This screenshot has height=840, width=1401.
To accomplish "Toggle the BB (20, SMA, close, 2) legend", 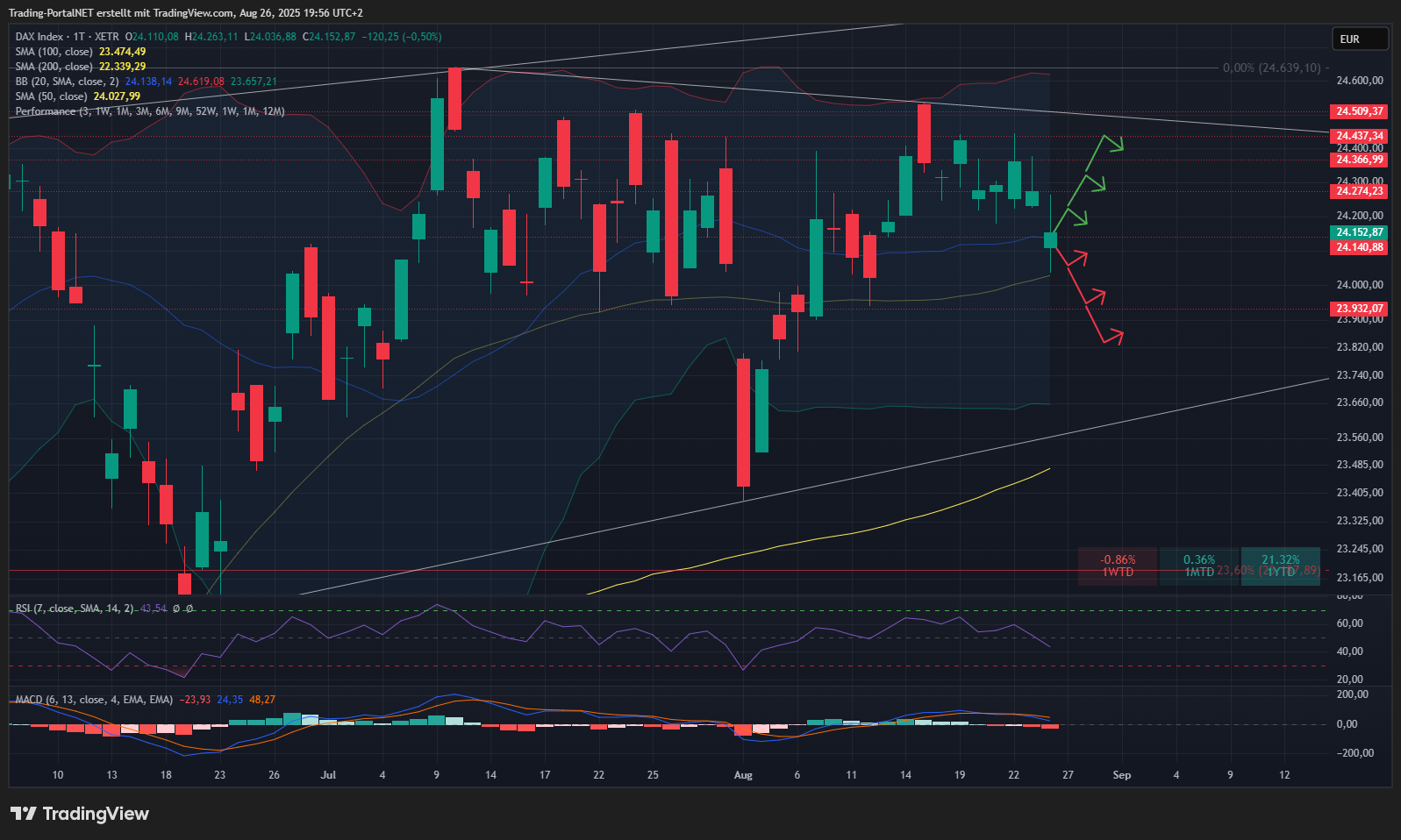I will click(x=67, y=82).
